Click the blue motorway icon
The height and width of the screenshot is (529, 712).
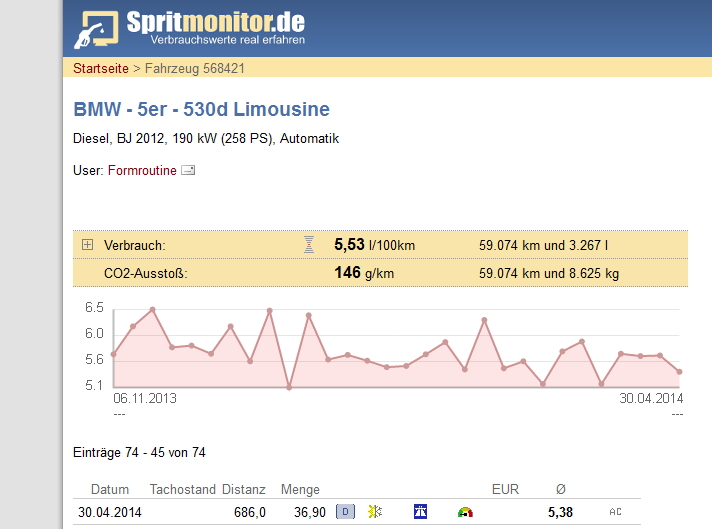click(x=421, y=512)
